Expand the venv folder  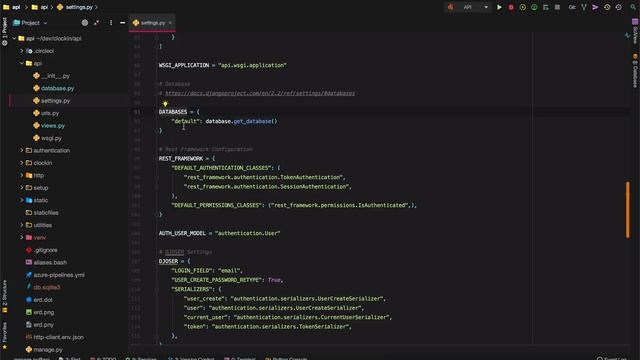pyautogui.click(x=22, y=238)
